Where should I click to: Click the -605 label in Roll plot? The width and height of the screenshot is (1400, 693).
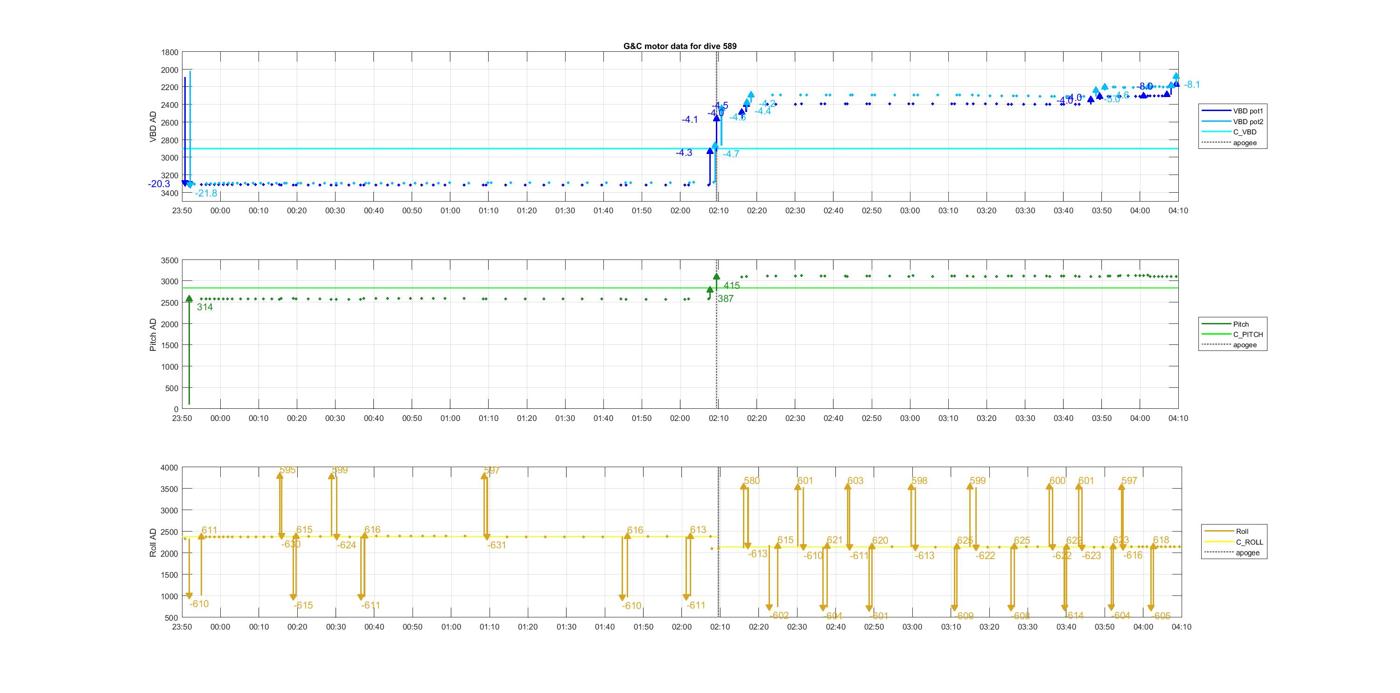pyautogui.click(x=1161, y=616)
